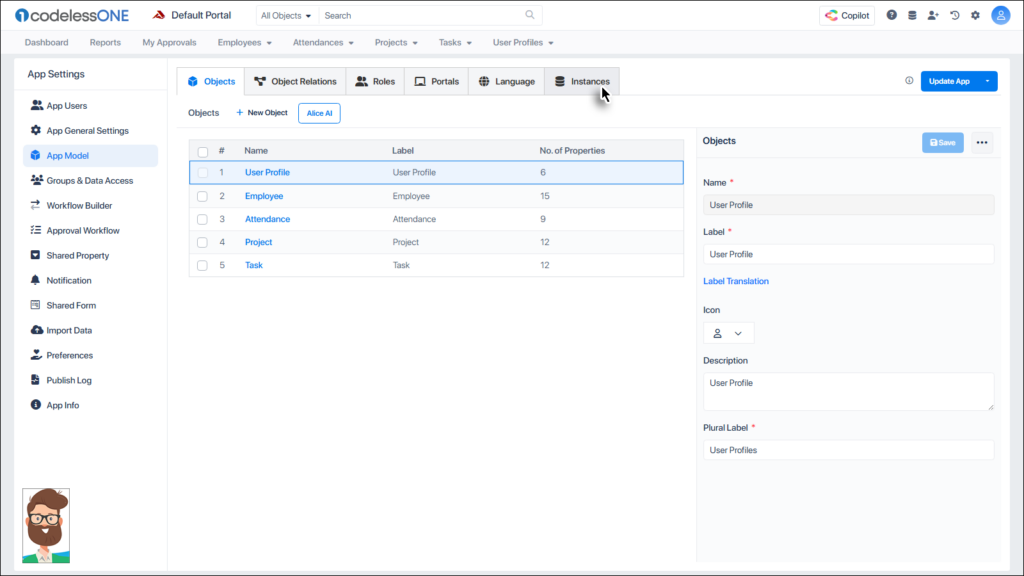Select the Objects tab
The width and height of the screenshot is (1024, 576).
tap(211, 82)
